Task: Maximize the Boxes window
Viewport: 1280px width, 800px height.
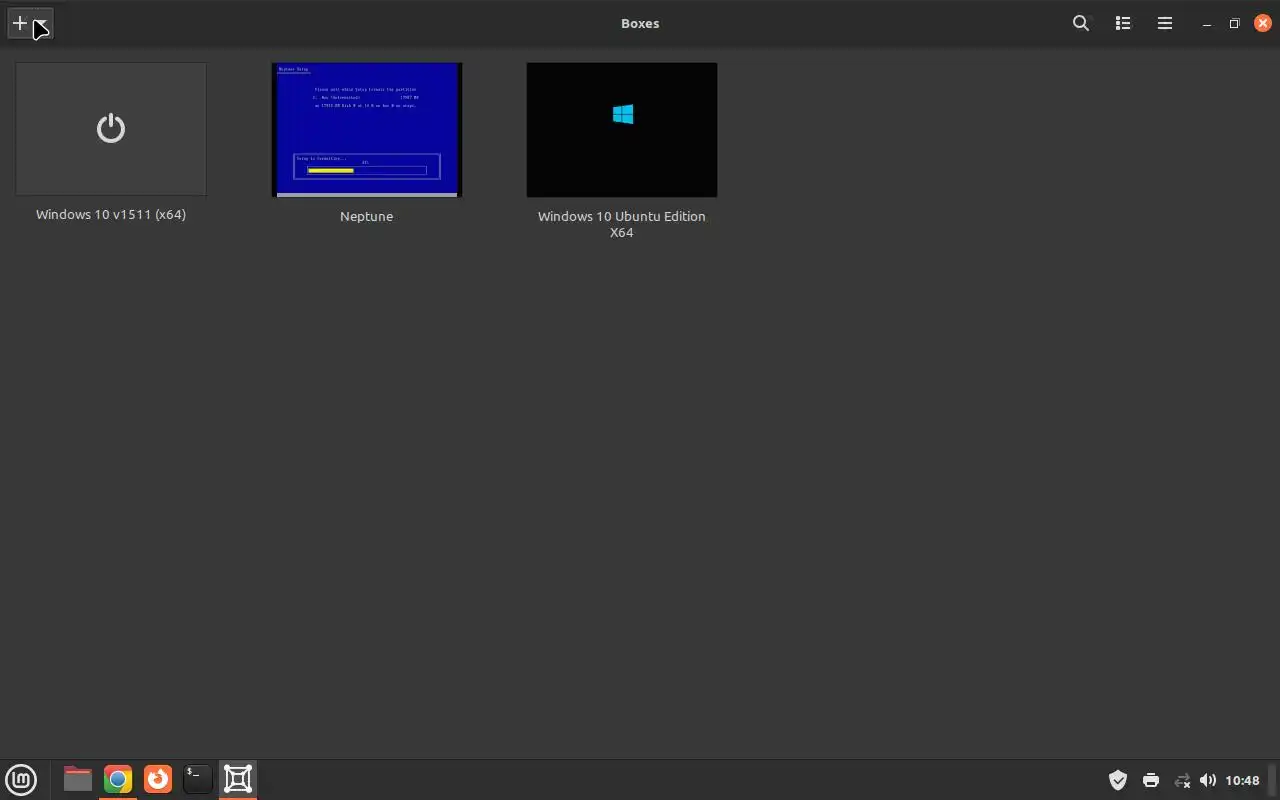Action: 1234,23
